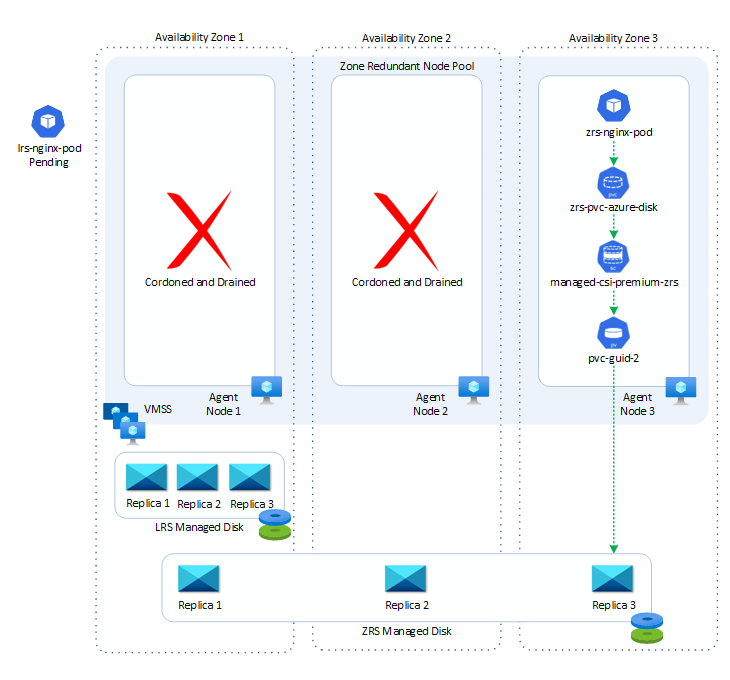The image size is (730, 680).
Task: Click the managed-csi-premium-zrs label text
Action: 614,282
